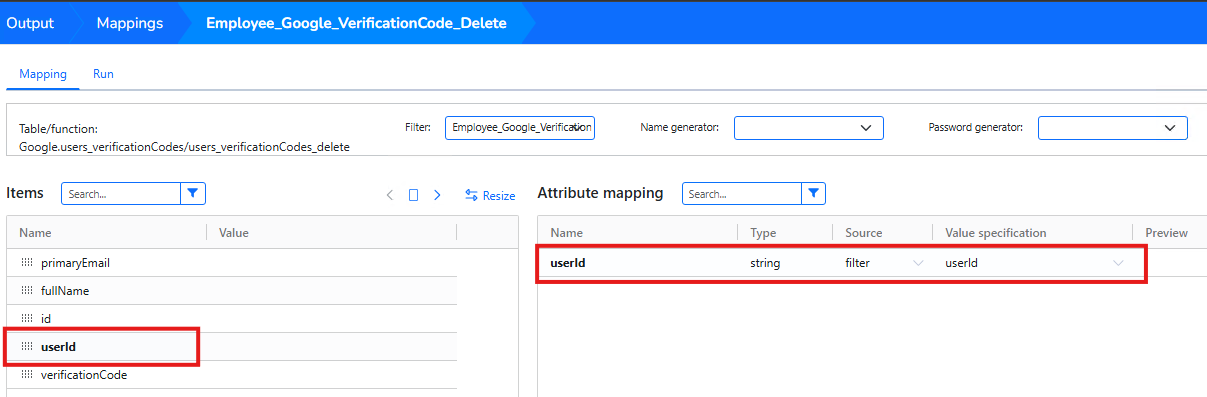Image resolution: width=1207 pixels, height=397 pixels.
Task: Click the string type cell
Action: pyautogui.click(x=765, y=263)
